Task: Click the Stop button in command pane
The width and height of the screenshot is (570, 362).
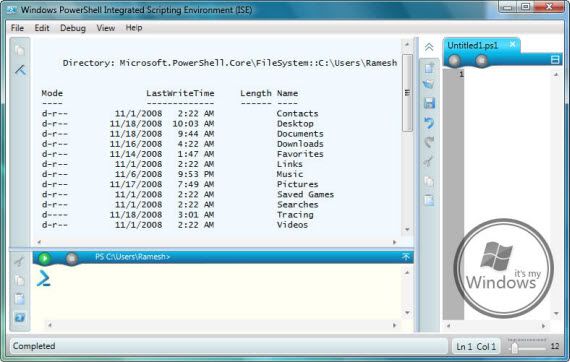Action: coord(72,258)
